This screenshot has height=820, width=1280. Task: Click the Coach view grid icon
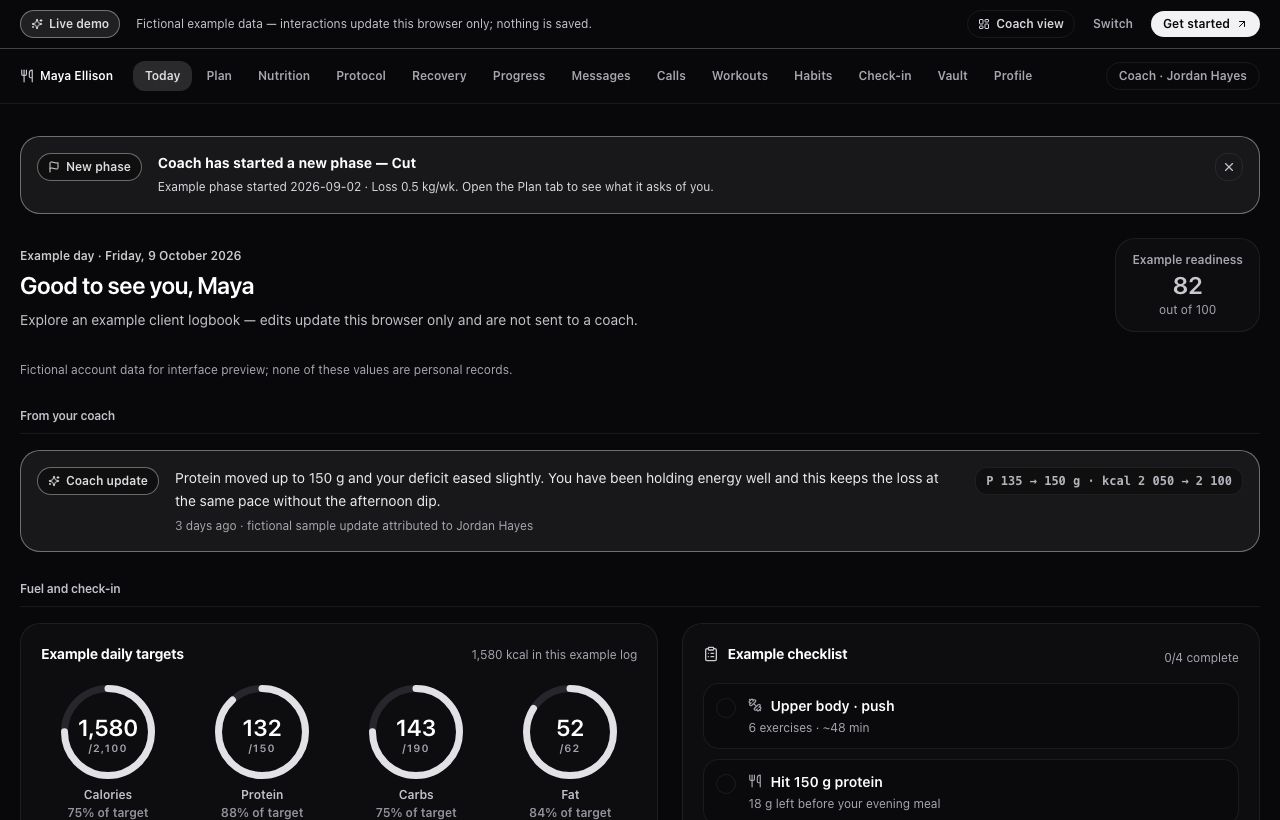pos(984,24)
